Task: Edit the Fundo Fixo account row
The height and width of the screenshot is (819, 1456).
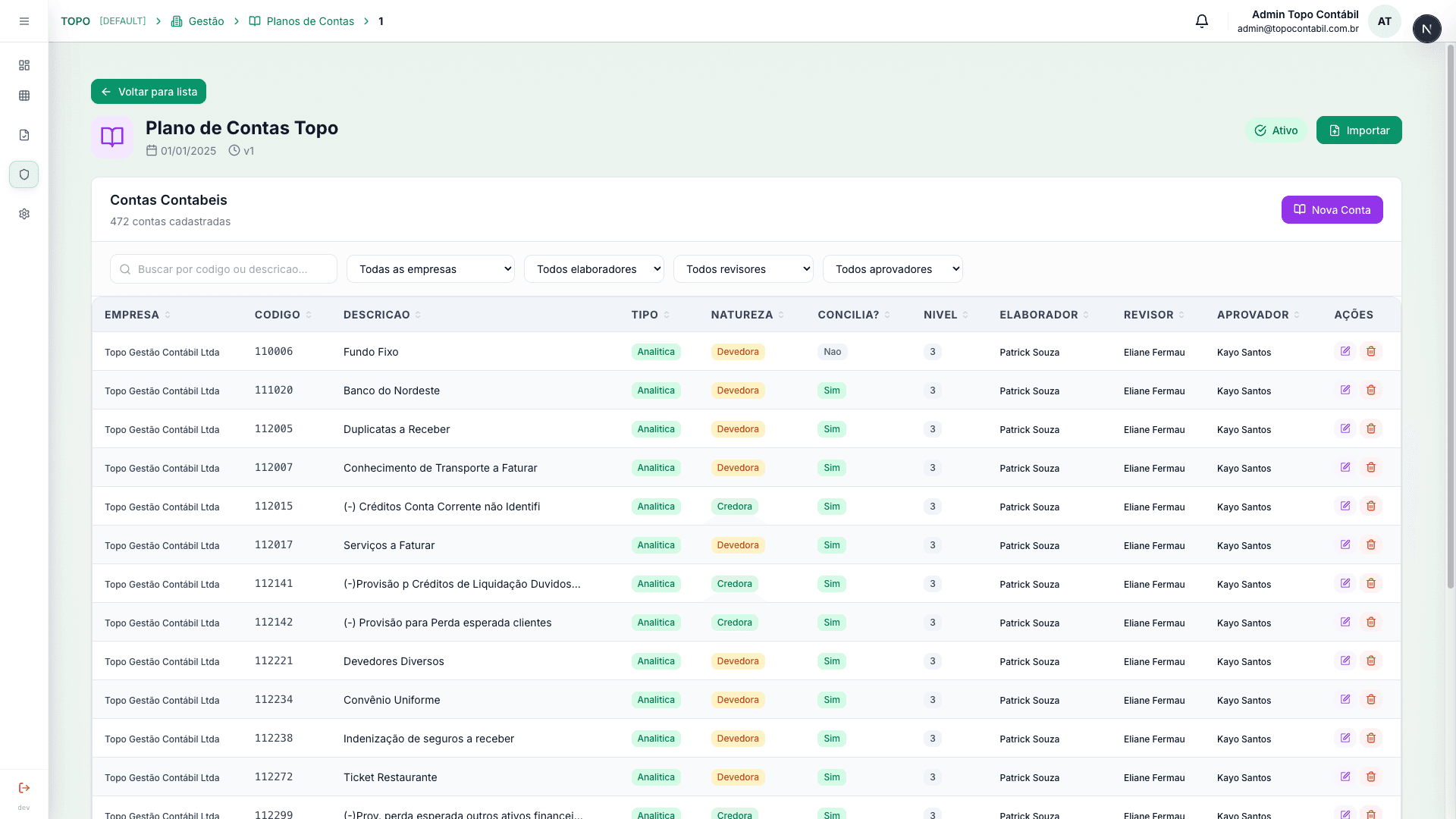Action: click(1345, 351)
